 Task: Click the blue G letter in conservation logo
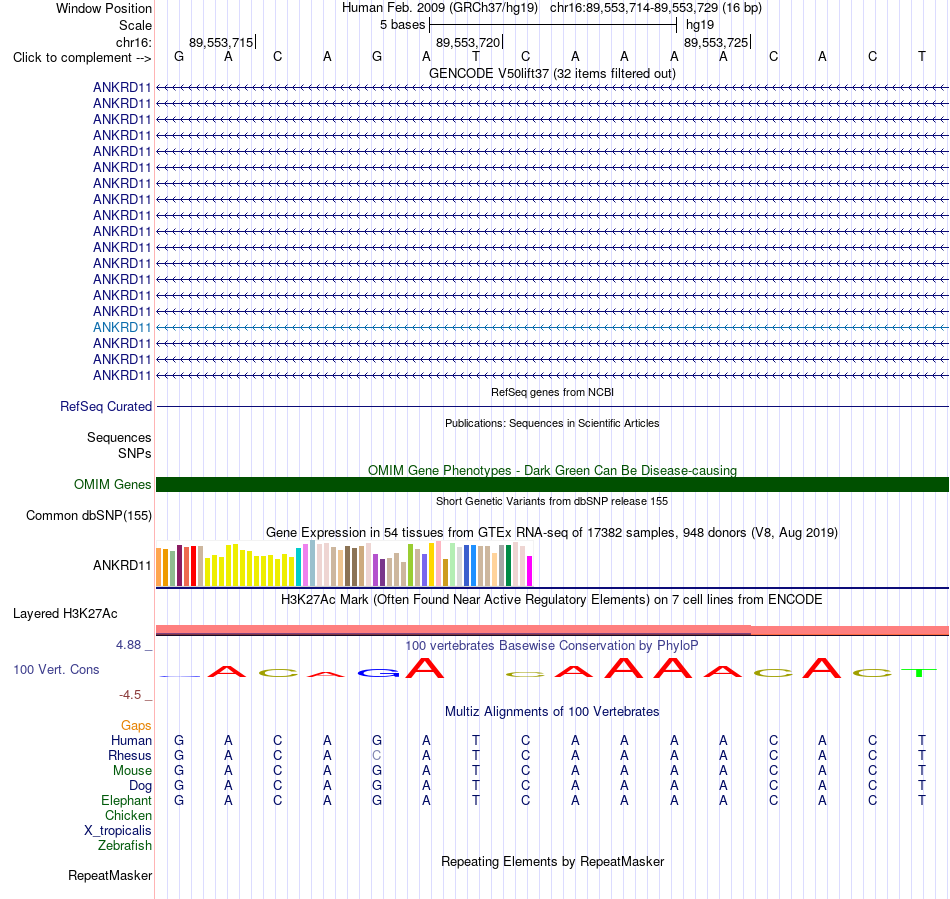(378, 673)
